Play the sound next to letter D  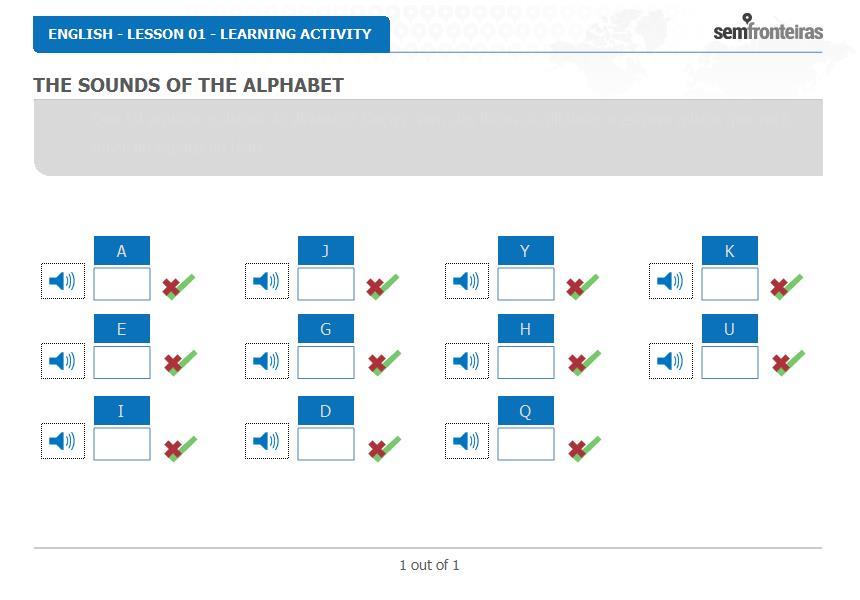tap(267, 441)
